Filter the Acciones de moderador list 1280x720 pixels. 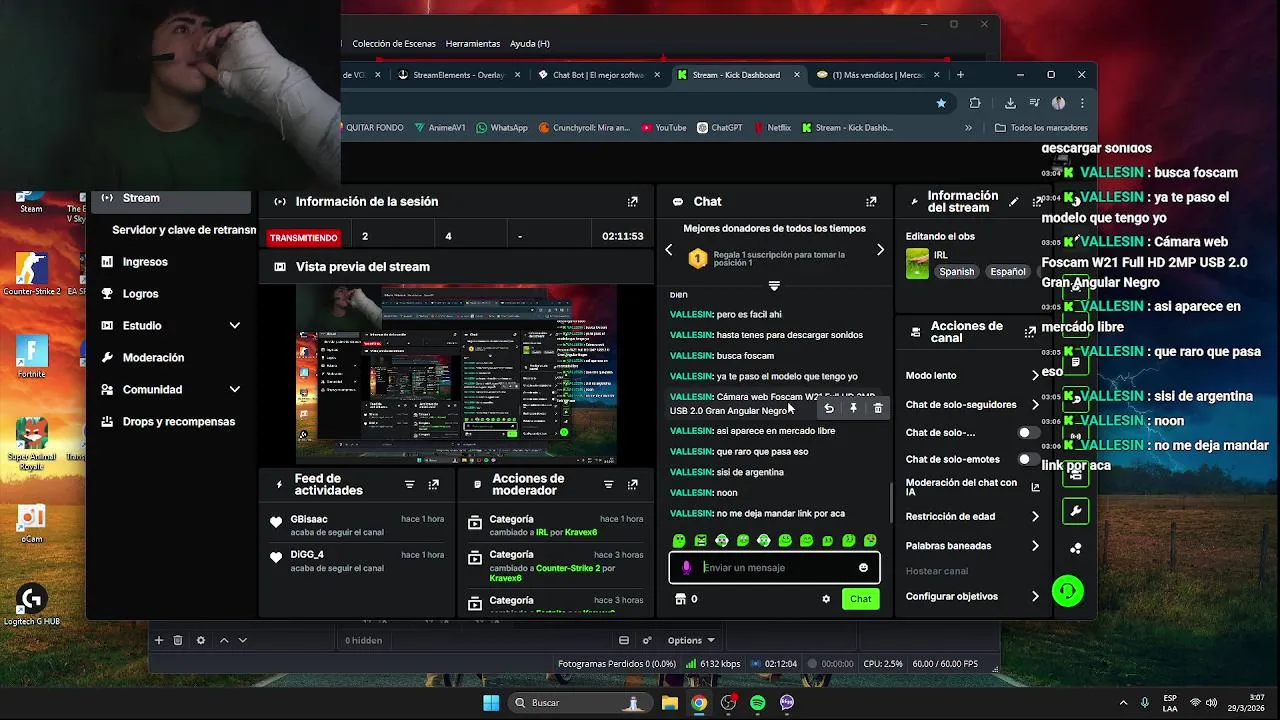click(608, 484)
